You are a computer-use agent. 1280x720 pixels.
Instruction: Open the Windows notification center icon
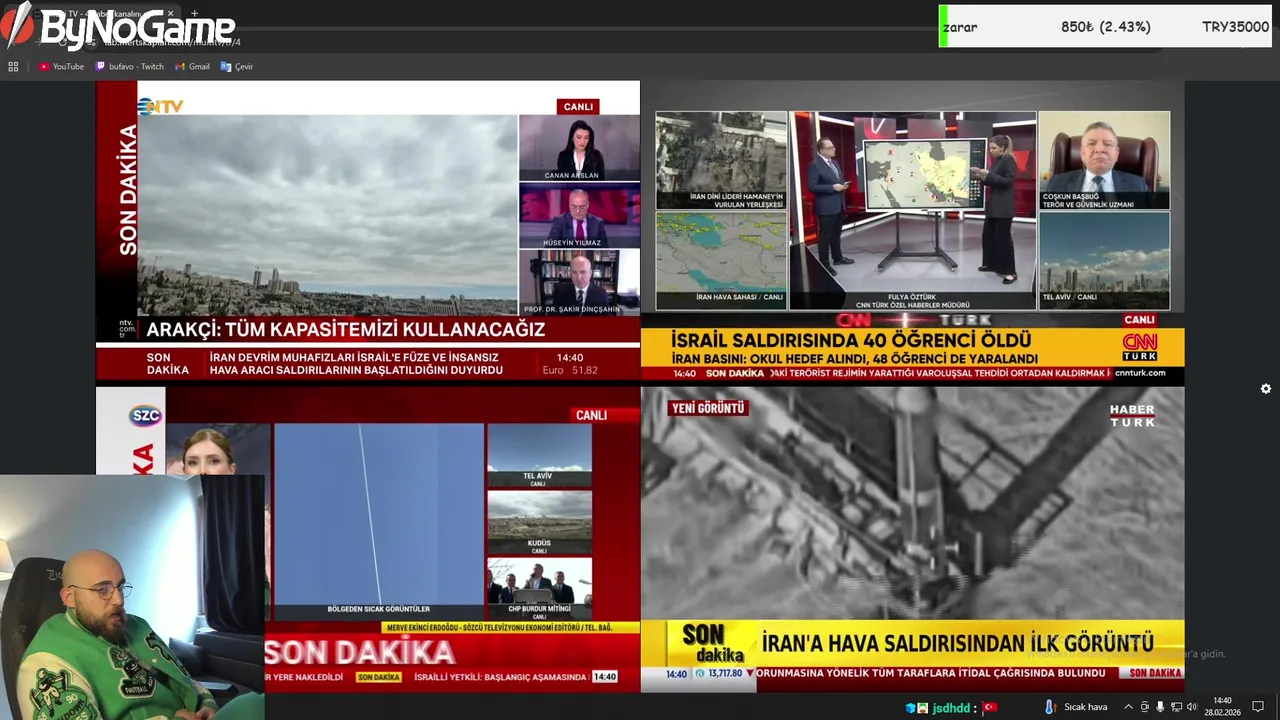[x=1258, y=707]
